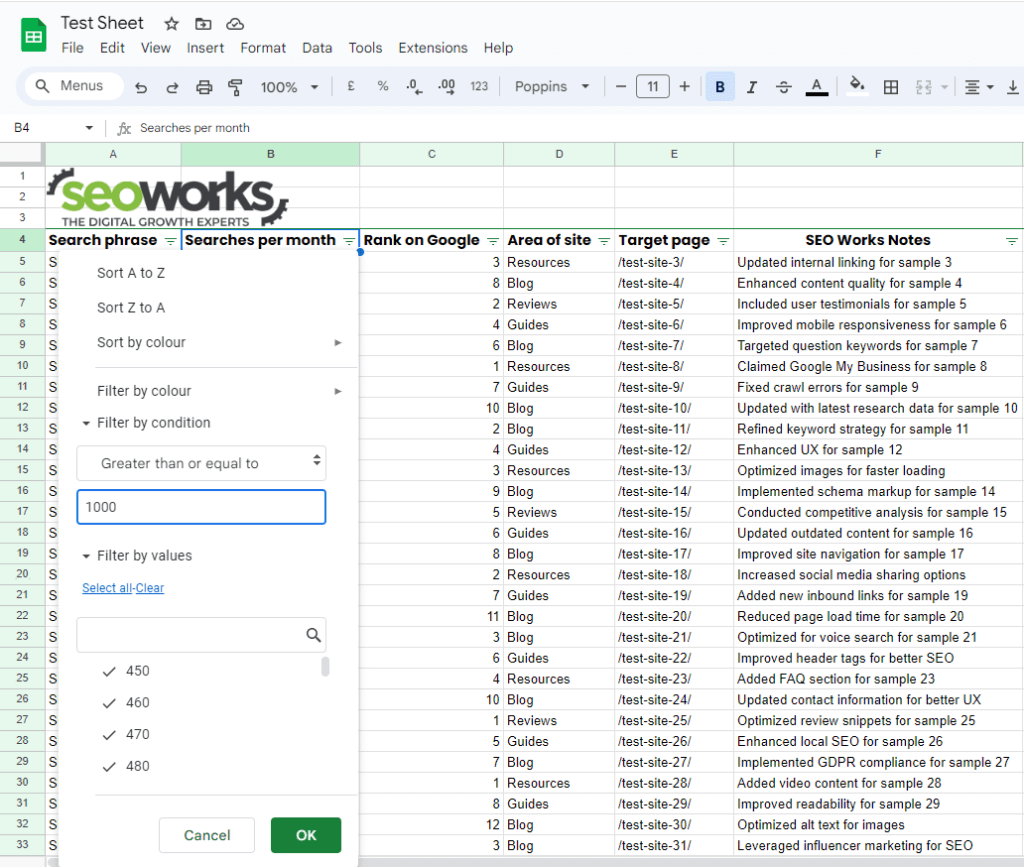Click the move to folder icon
1024x867 pixels.
tap(203, 24)
